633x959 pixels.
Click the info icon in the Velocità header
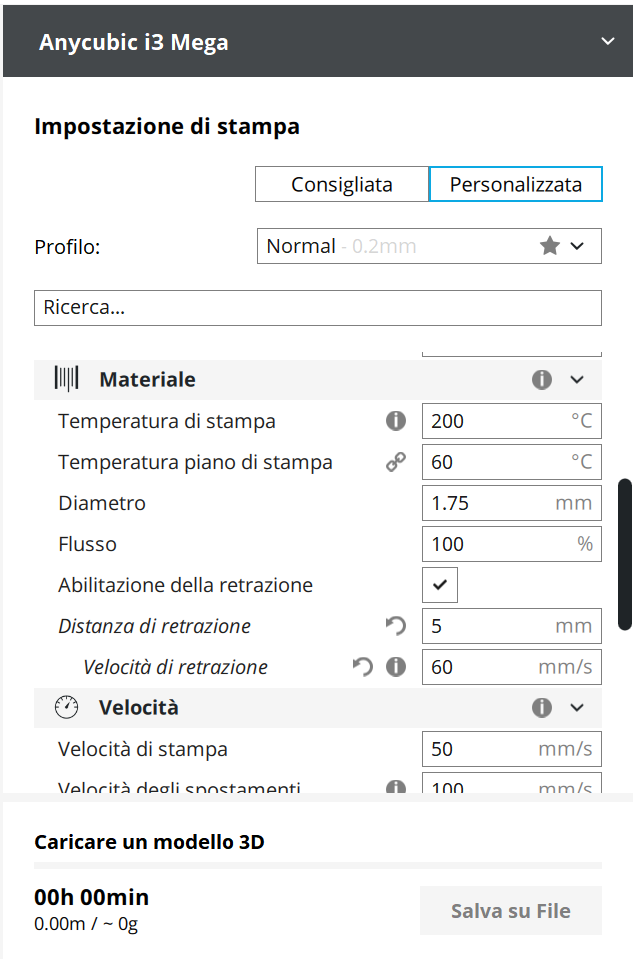click(542, 708)
